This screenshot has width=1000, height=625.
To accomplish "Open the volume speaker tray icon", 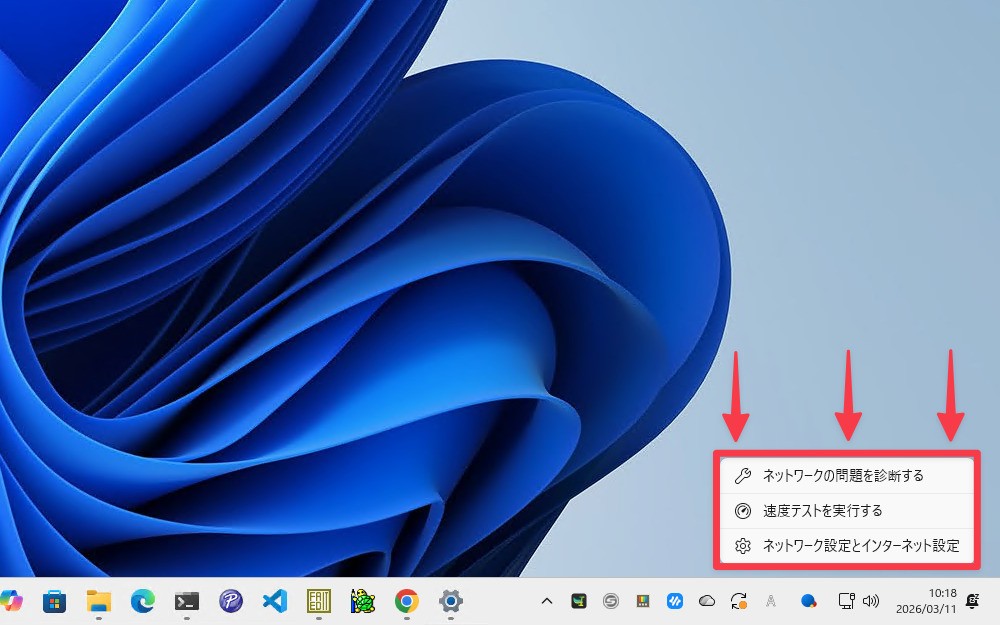I will (x=871, y=601).
